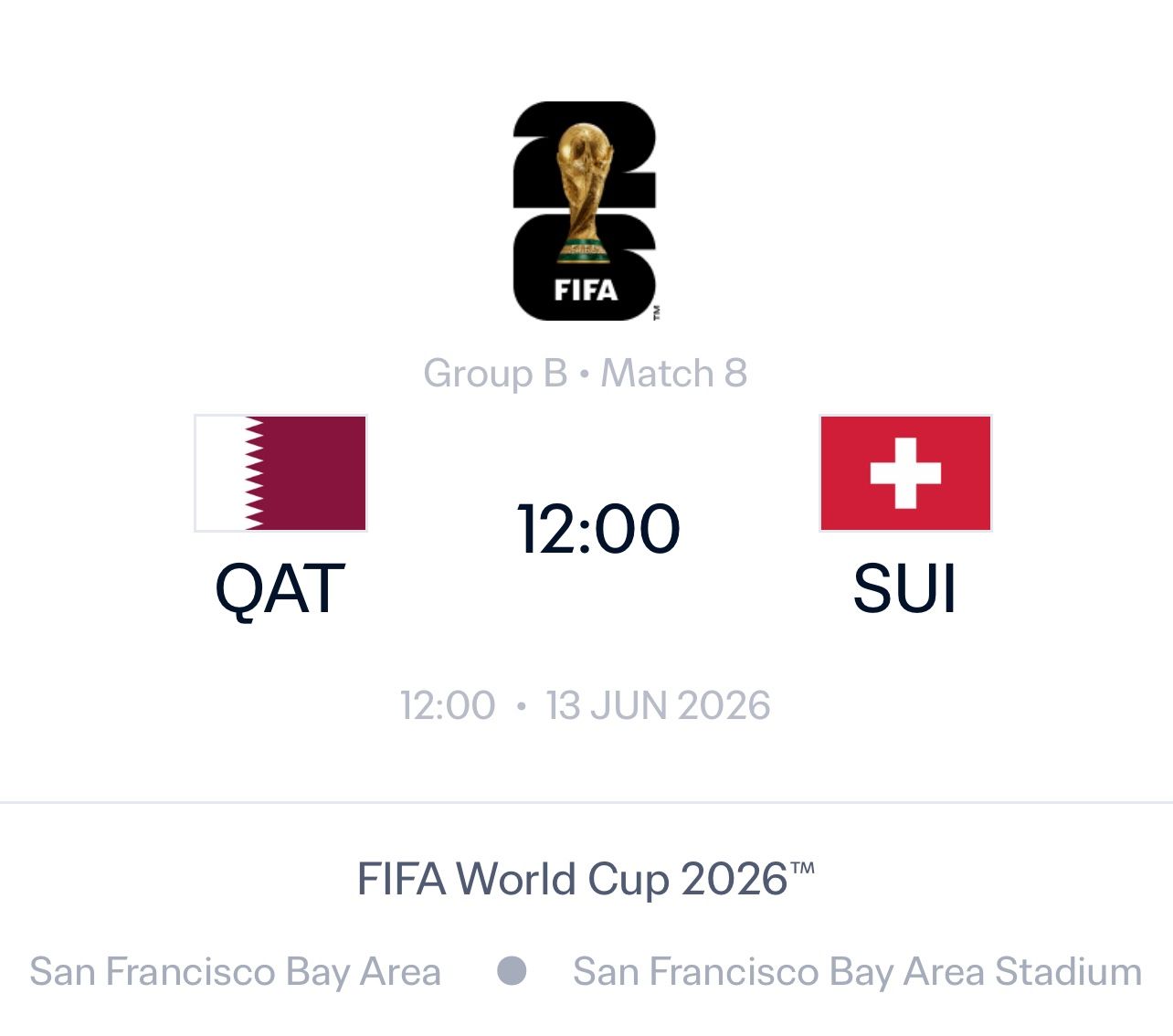The width and height of the screenshot is (1173, 1036).
Task: Click the Match 8 label
Action: tap(674, 374)
